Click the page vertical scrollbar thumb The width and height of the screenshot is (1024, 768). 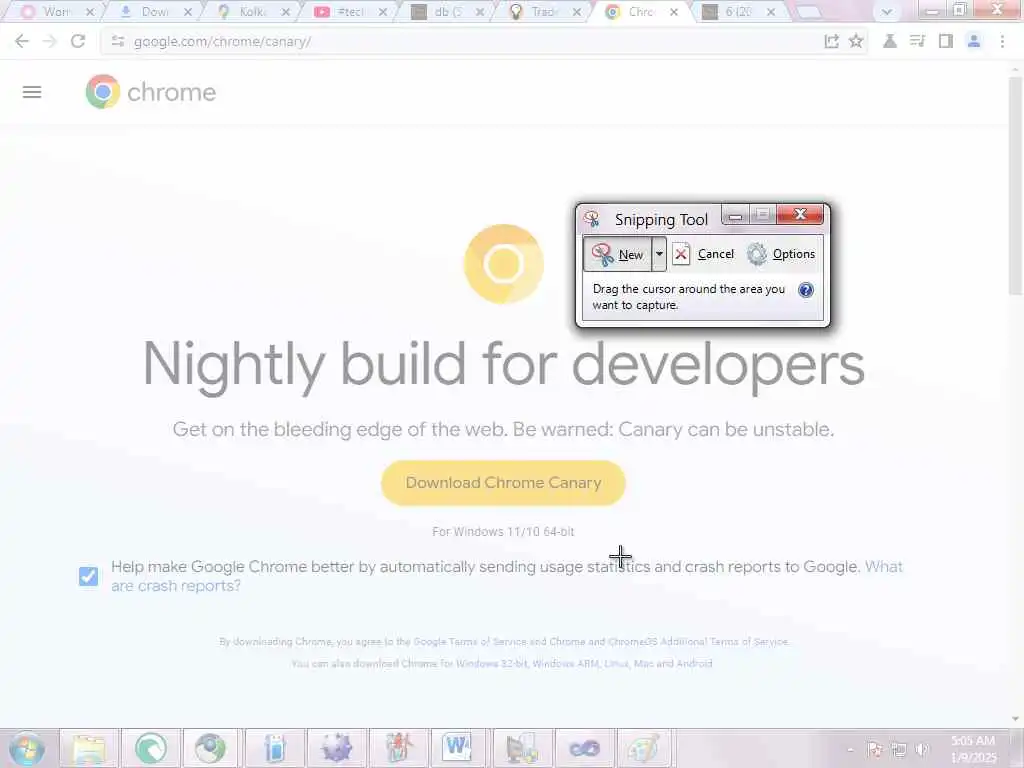(x=1015, y=186)
